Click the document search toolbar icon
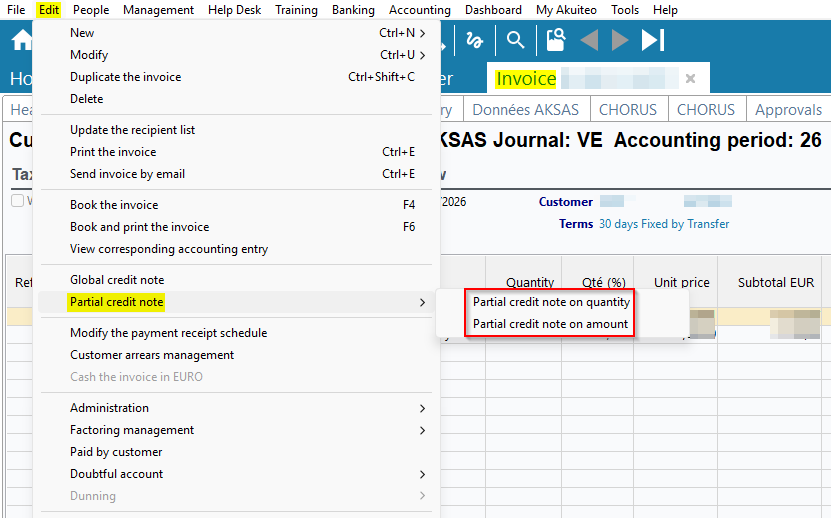The width and height of the screenshot is (831, 518). point(555,40)
